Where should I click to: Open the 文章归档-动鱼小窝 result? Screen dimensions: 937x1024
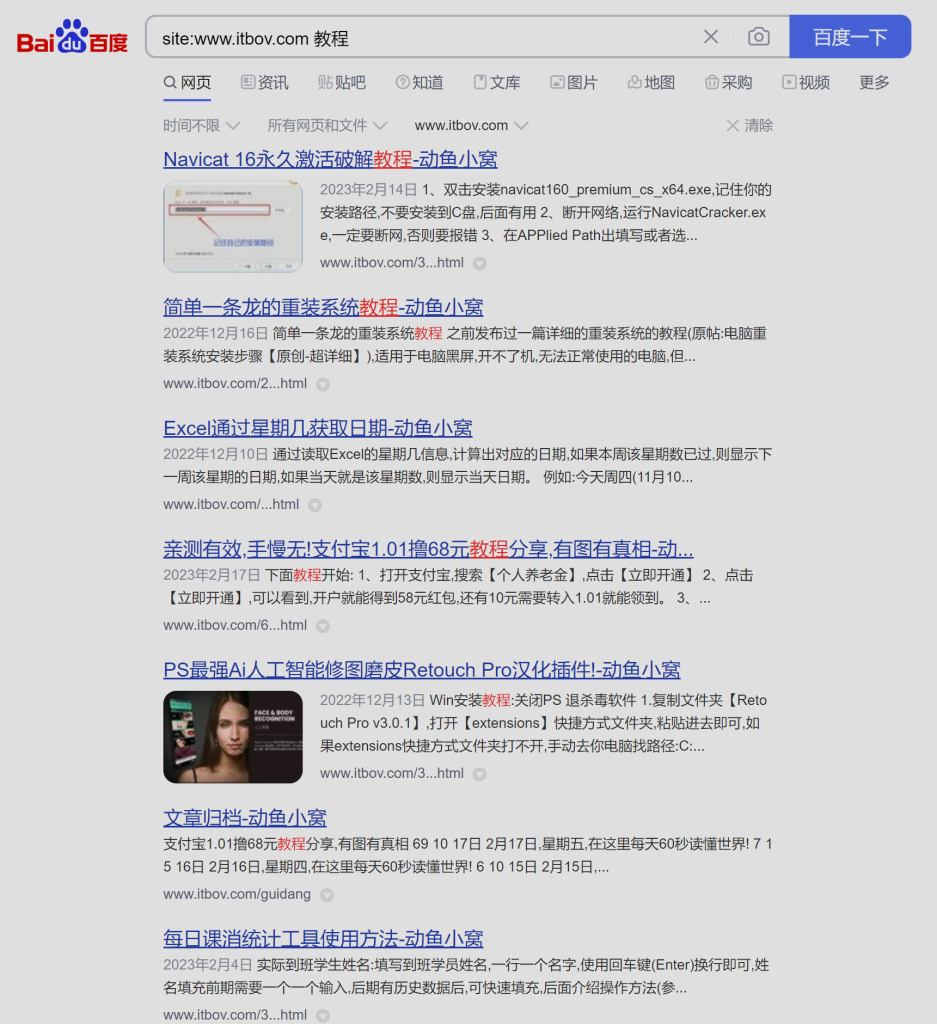click(245, 818)
